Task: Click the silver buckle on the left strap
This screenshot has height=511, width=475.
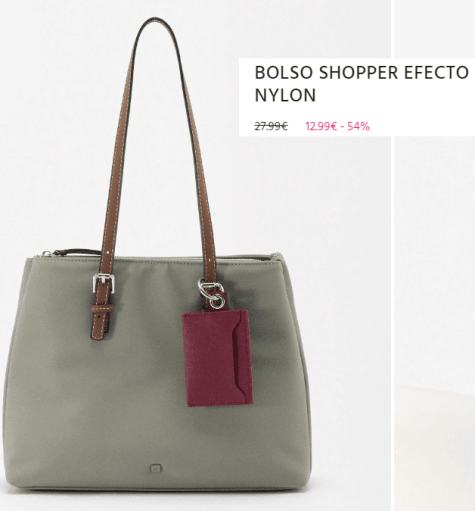Action: tap(104, 283)
